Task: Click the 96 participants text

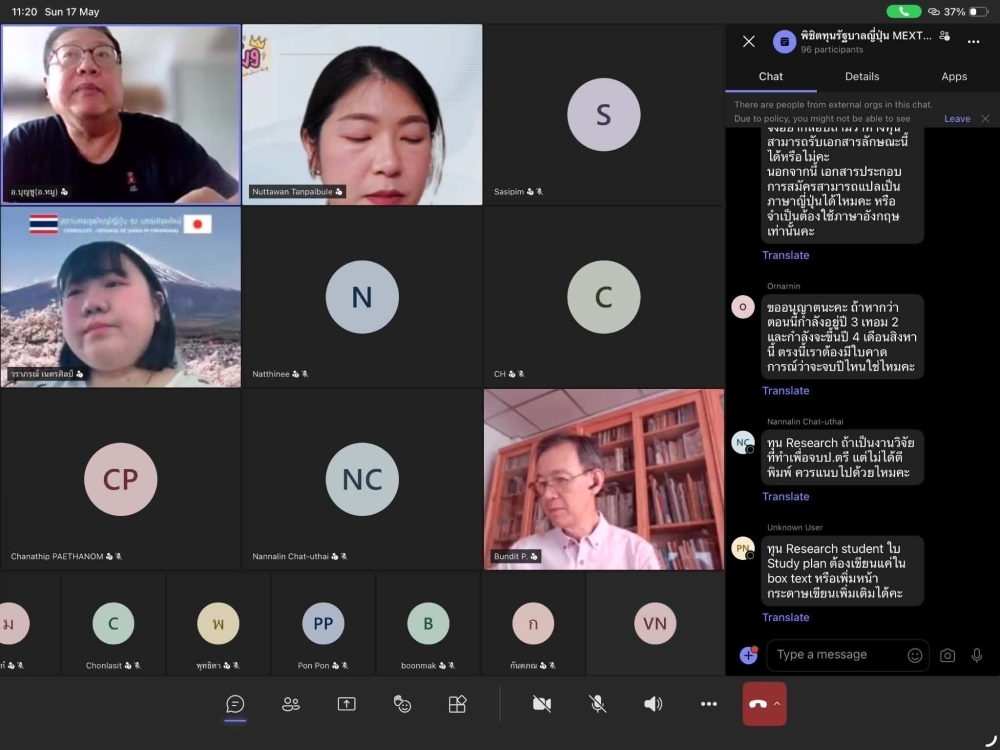Action: tap(832, 50)
